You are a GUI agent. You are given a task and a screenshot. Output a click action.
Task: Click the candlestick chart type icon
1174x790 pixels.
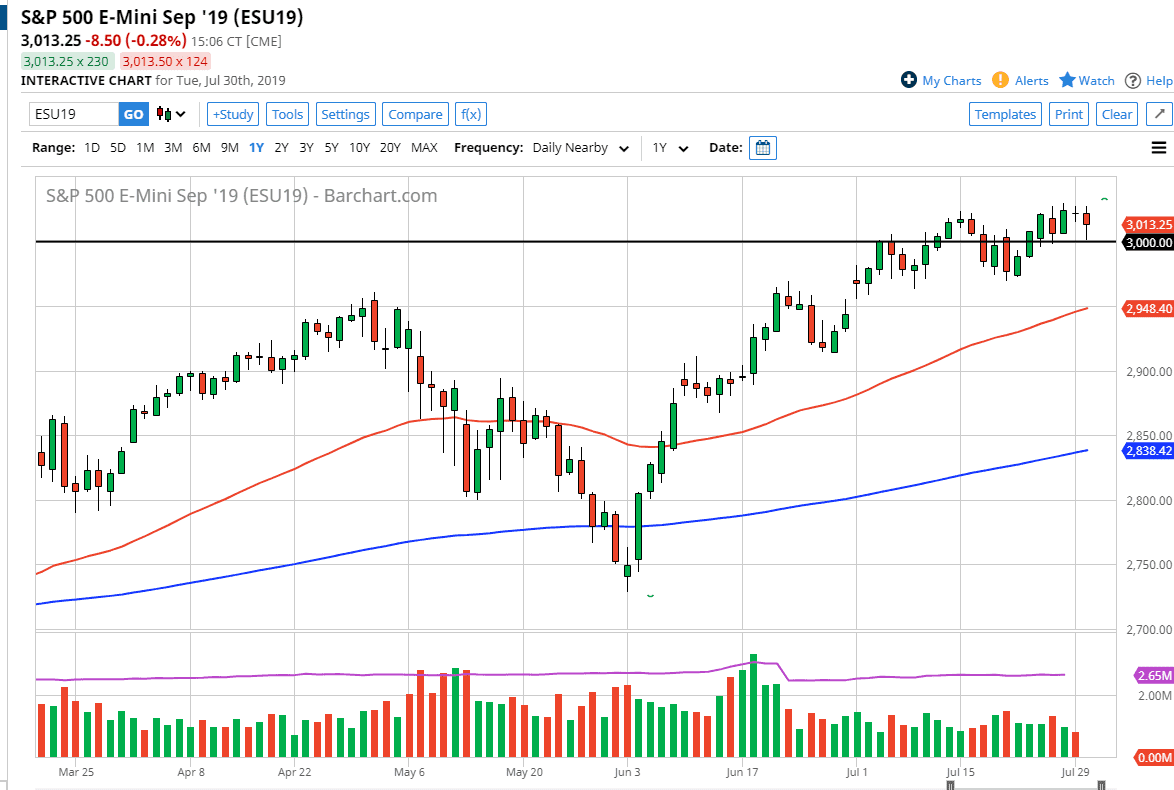pyautogui.click(x=162, y=114)
